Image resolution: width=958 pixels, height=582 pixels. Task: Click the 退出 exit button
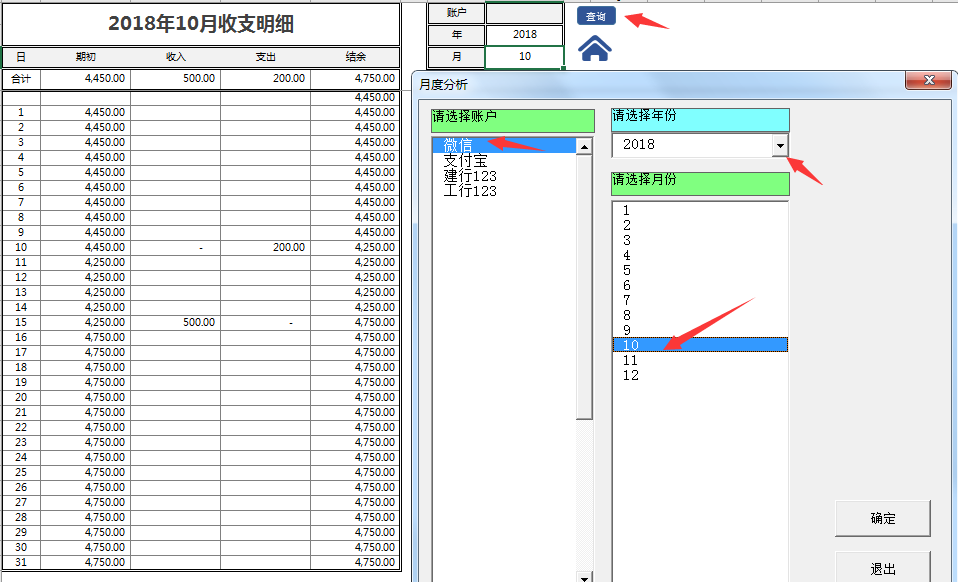[x=883, y=569]
